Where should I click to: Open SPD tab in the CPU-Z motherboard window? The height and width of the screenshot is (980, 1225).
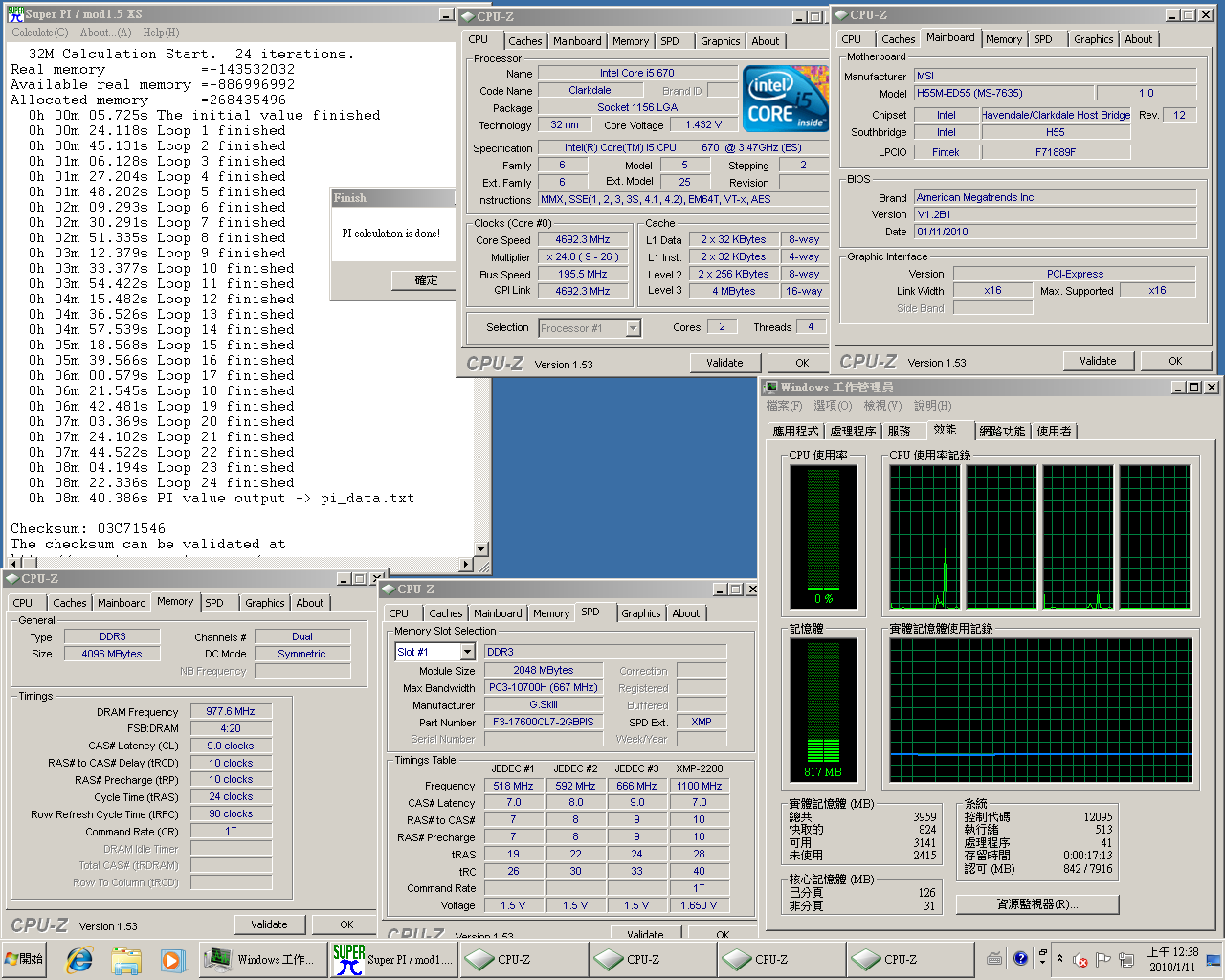pyautogui.click(x=1043, y=39)
